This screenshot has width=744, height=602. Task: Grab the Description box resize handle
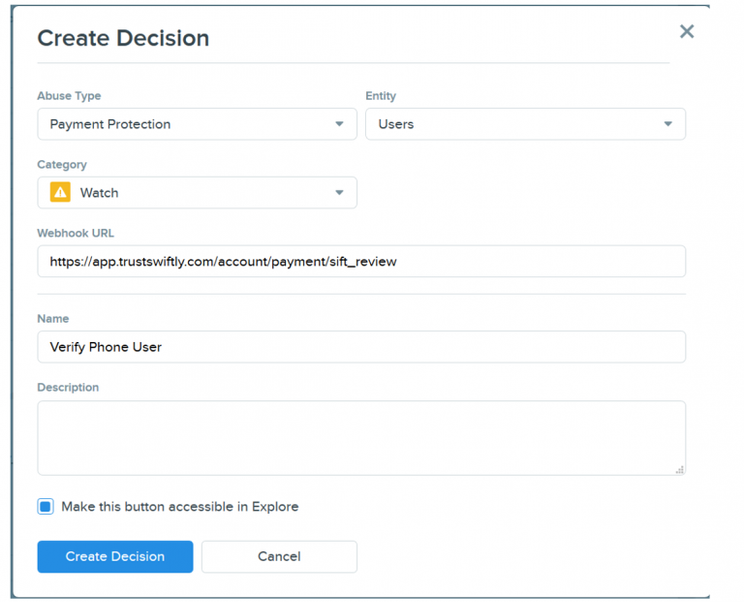[x=680, y=469]
